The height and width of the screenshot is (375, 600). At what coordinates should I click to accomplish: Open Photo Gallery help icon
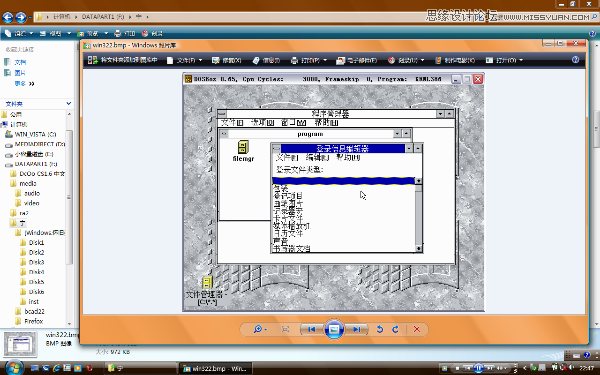575,60
